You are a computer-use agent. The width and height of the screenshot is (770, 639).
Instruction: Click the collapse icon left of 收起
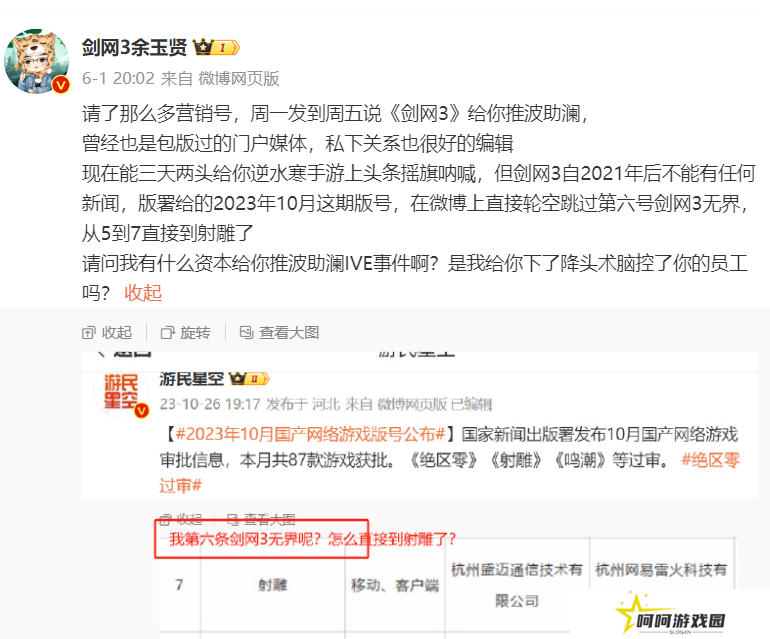pos(88,333)
